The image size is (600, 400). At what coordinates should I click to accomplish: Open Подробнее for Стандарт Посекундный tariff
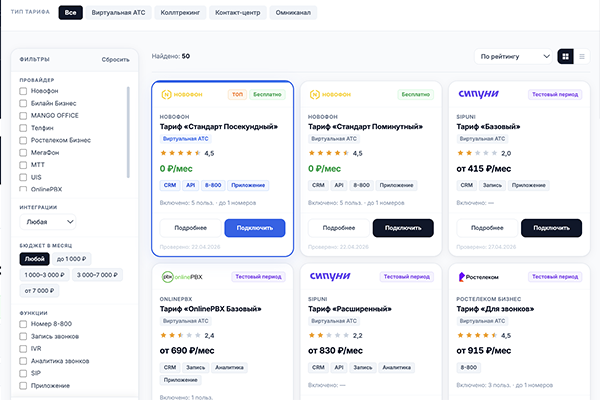point(191,228)
